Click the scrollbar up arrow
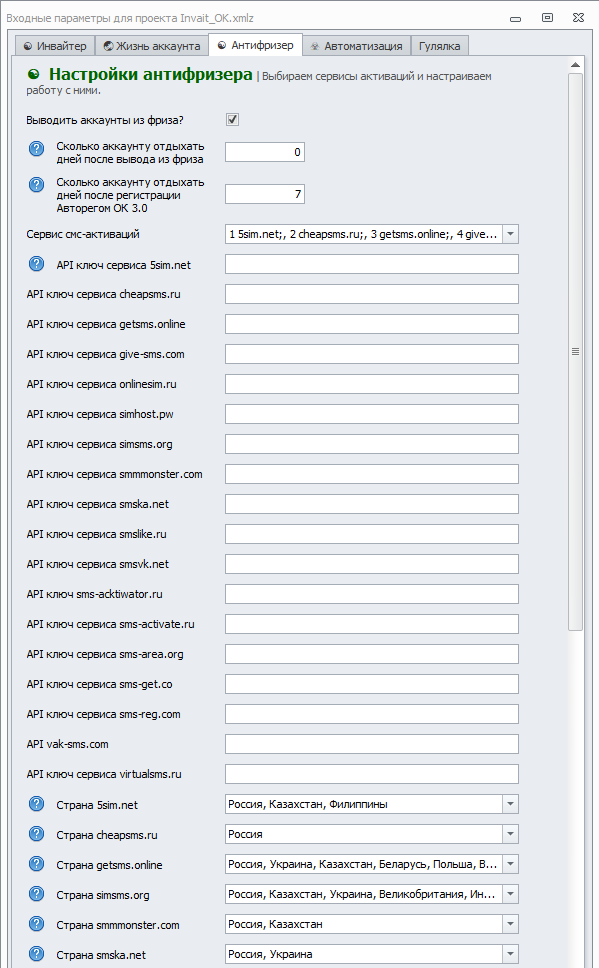This screenshot has width=599, height=968. tap(576, 65)
